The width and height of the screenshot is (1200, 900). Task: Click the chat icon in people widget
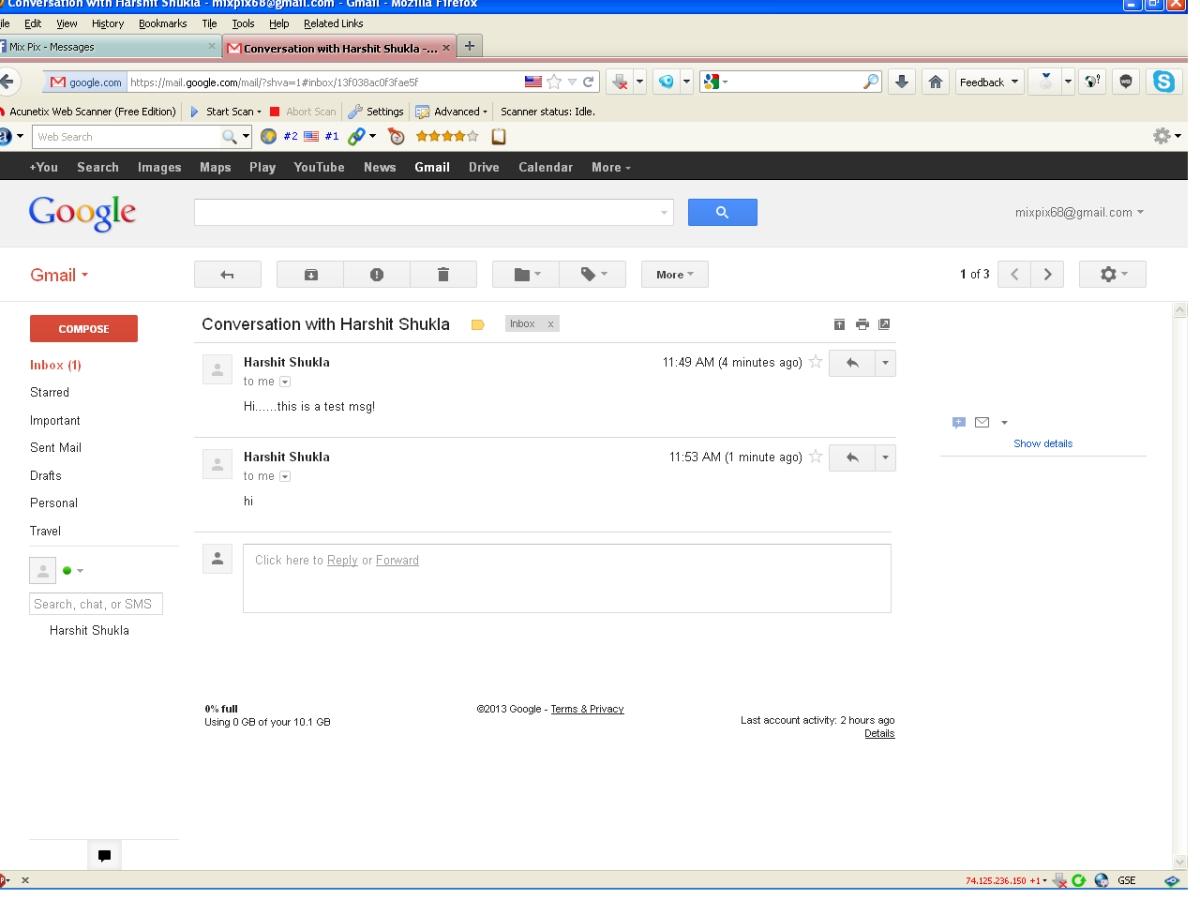959,424
